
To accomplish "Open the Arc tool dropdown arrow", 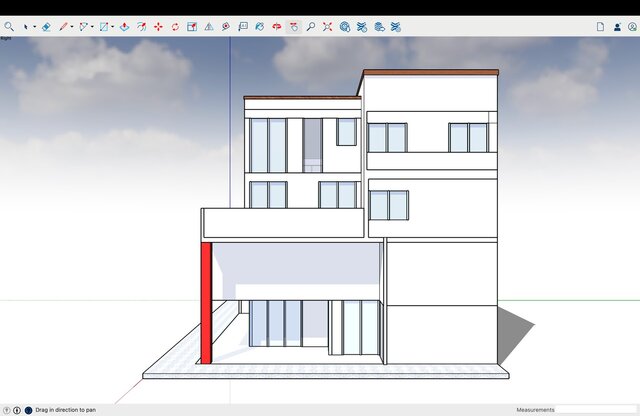I will (x=92, y=27).
